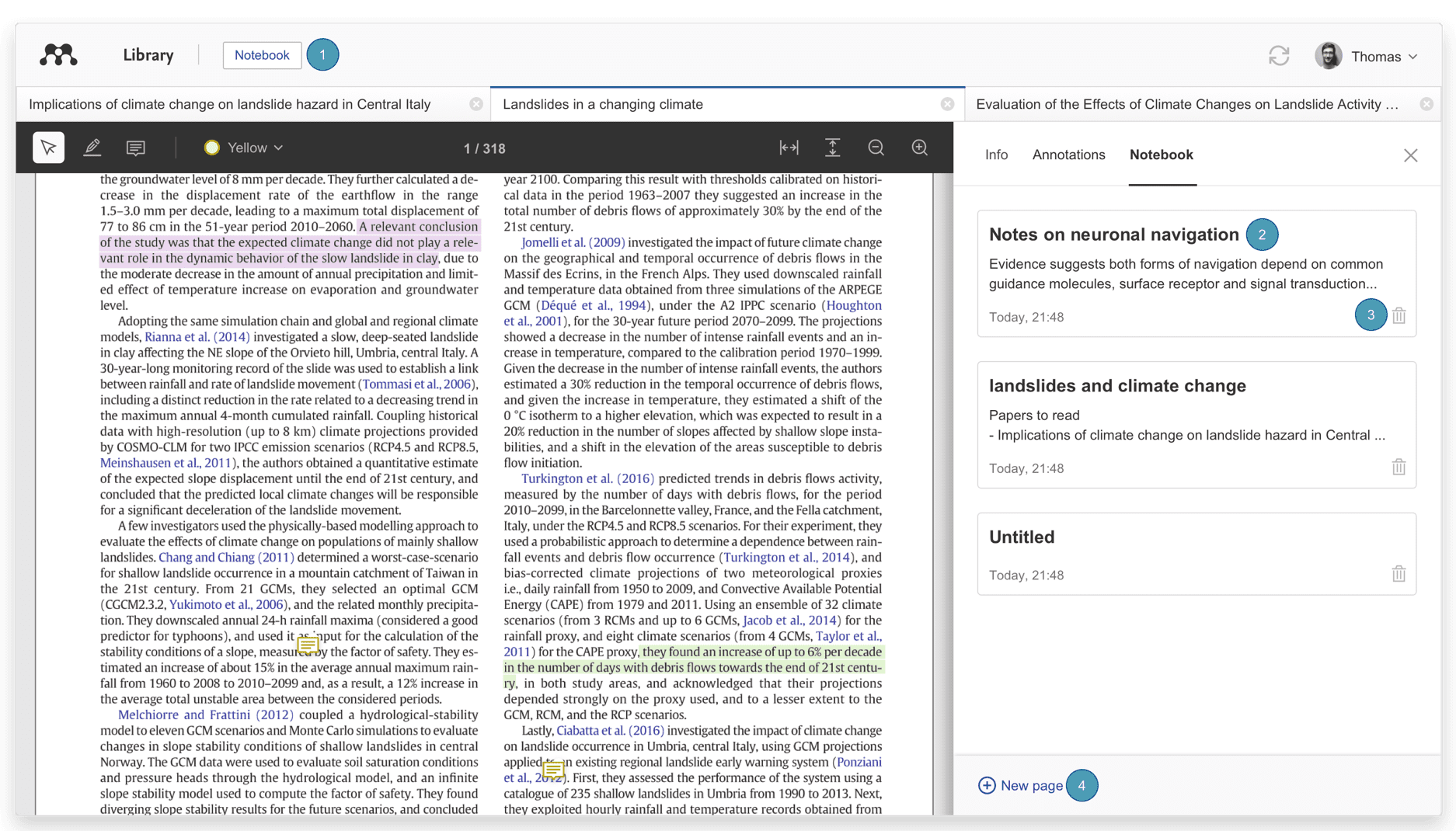Delete the neuronal navigation note

(x=1399, y=316)
